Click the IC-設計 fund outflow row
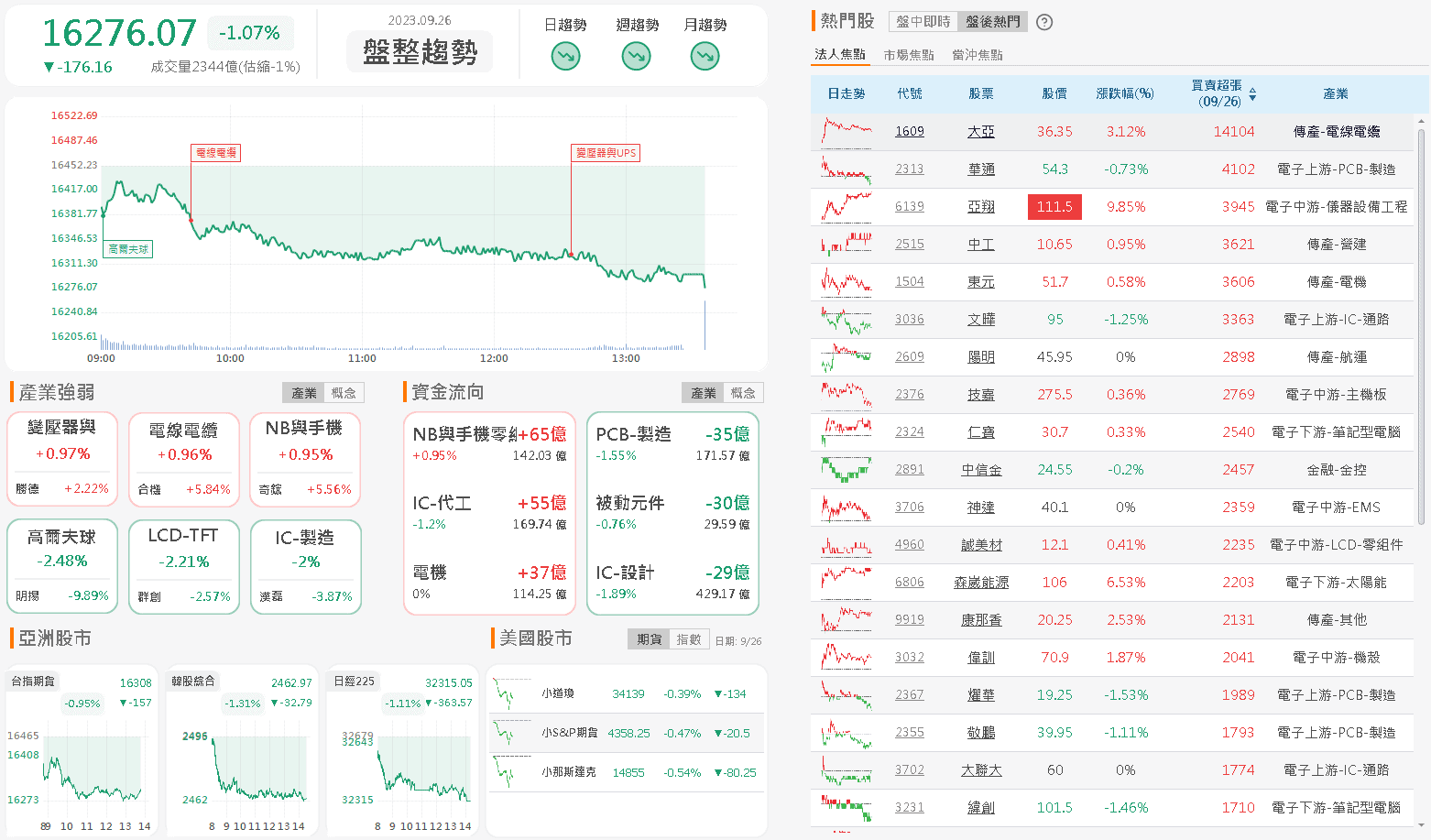 click(x=672, y=583)
